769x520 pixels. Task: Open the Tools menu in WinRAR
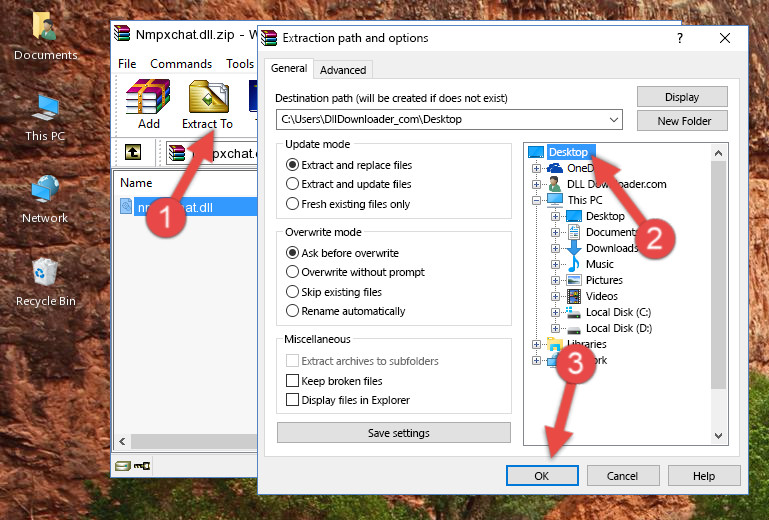click(x=240, y=64)
